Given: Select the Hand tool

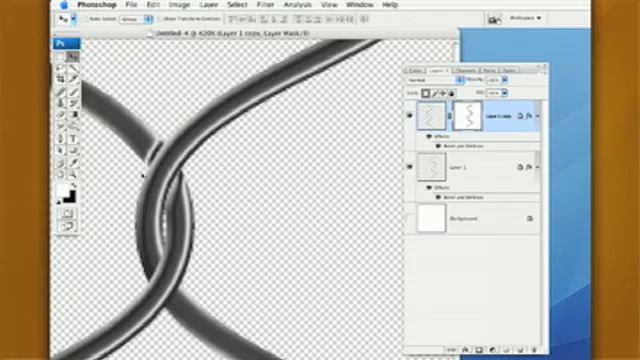Looking at the screenshot, I should [x=61, y=175].
